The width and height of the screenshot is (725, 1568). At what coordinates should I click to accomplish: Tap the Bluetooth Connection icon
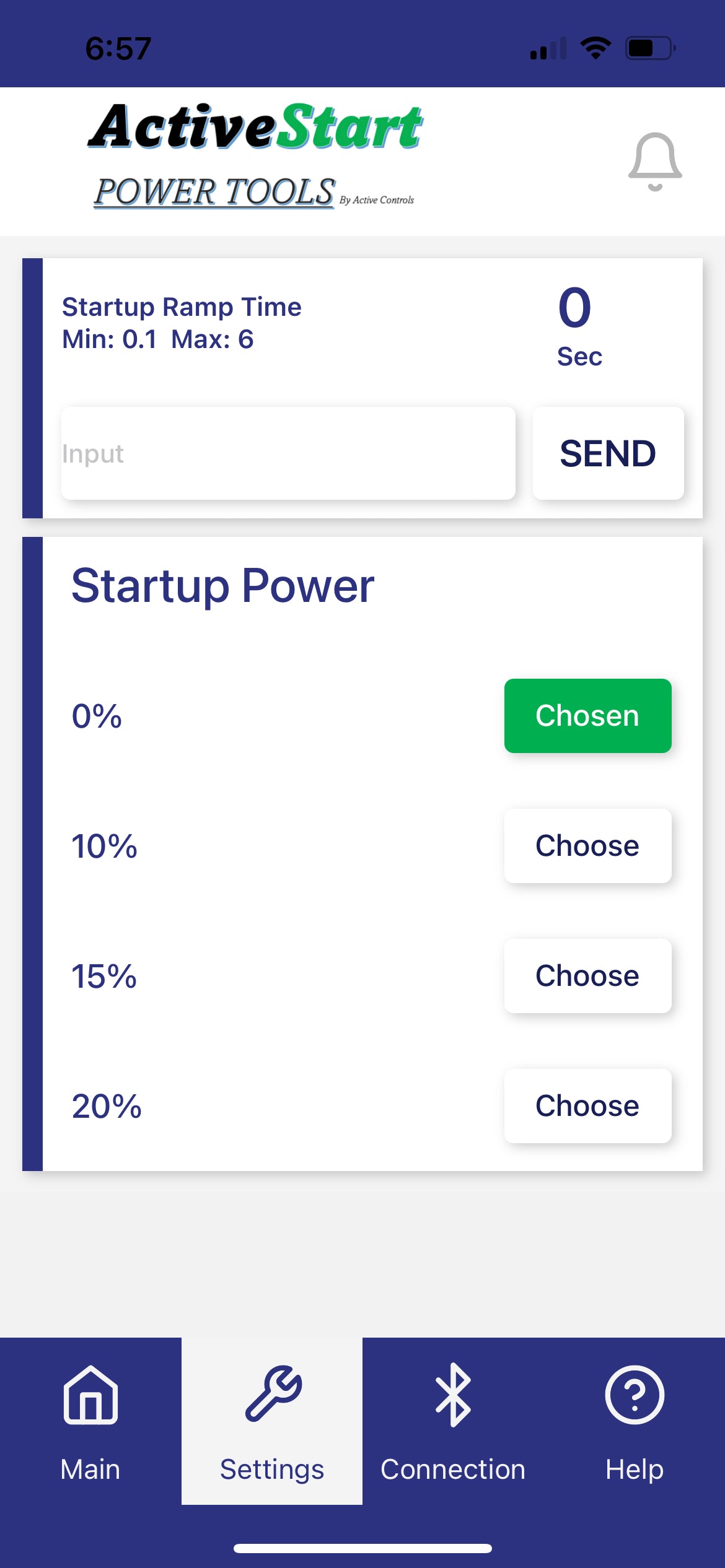click(x=453, y=1395)
